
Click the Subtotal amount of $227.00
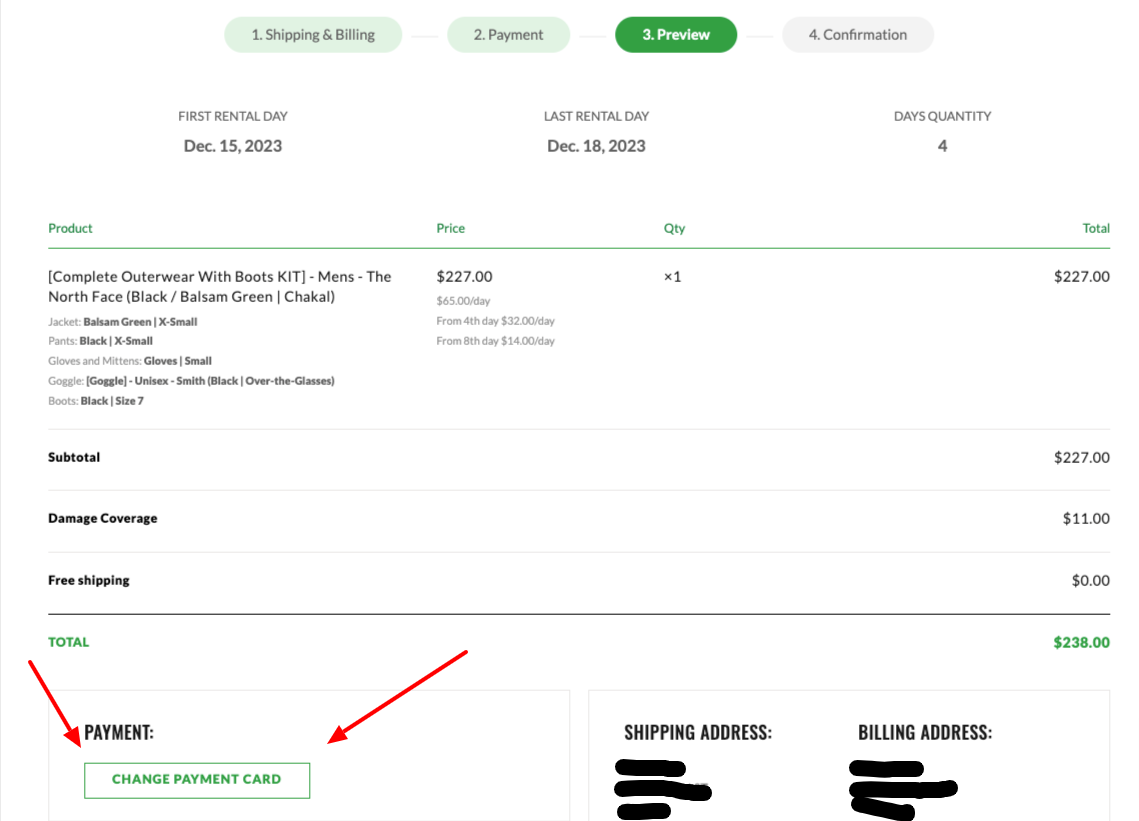click(1080, 457)
